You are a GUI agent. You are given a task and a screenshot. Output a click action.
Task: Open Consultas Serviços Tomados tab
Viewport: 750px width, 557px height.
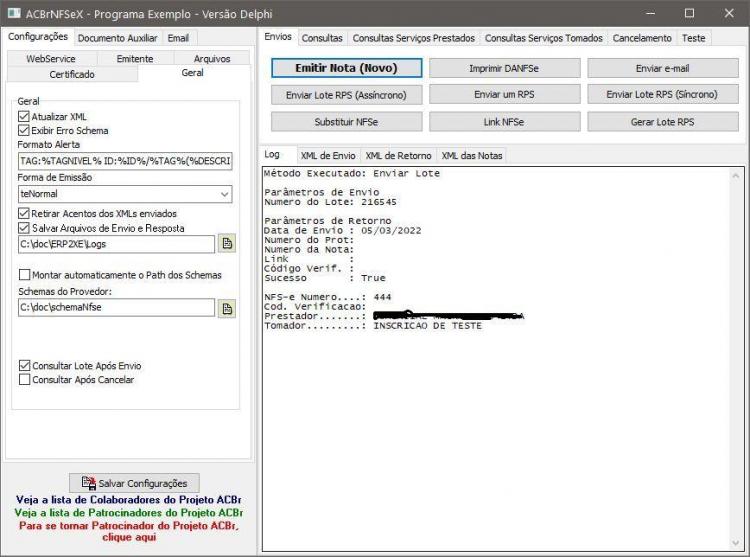543,38
